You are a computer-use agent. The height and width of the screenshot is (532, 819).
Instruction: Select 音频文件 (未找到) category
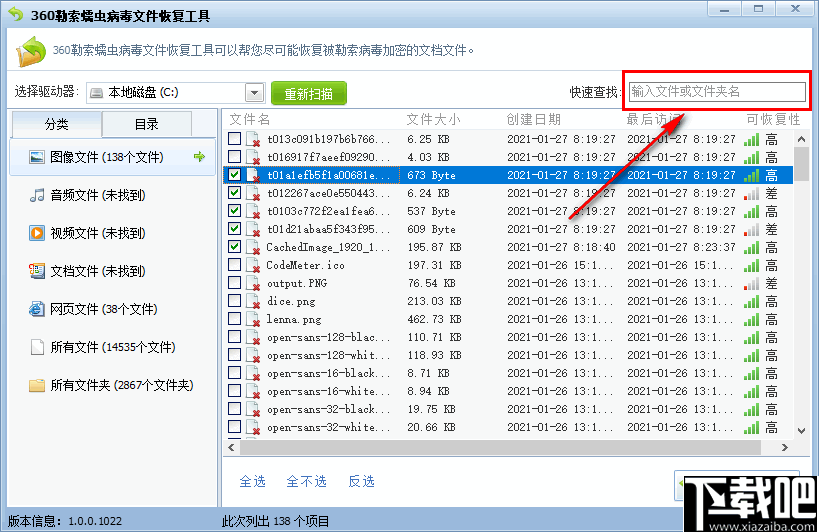[112, 195]
